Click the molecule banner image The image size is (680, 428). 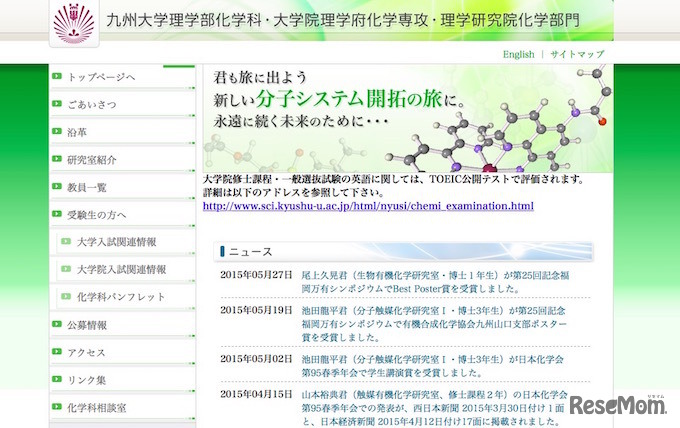pos(408,118)
